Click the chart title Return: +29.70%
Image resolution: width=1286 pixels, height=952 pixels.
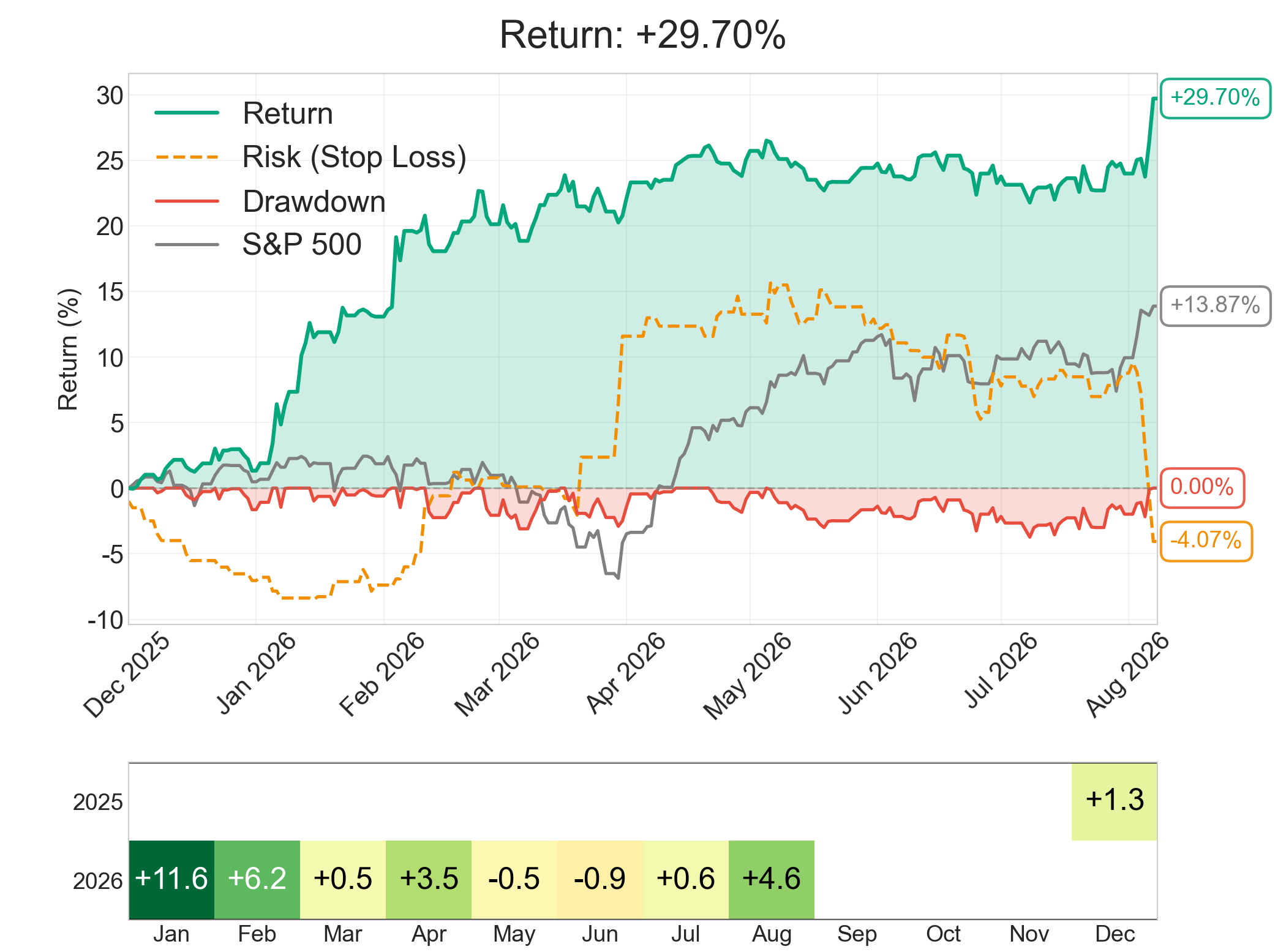pos(642,35)
